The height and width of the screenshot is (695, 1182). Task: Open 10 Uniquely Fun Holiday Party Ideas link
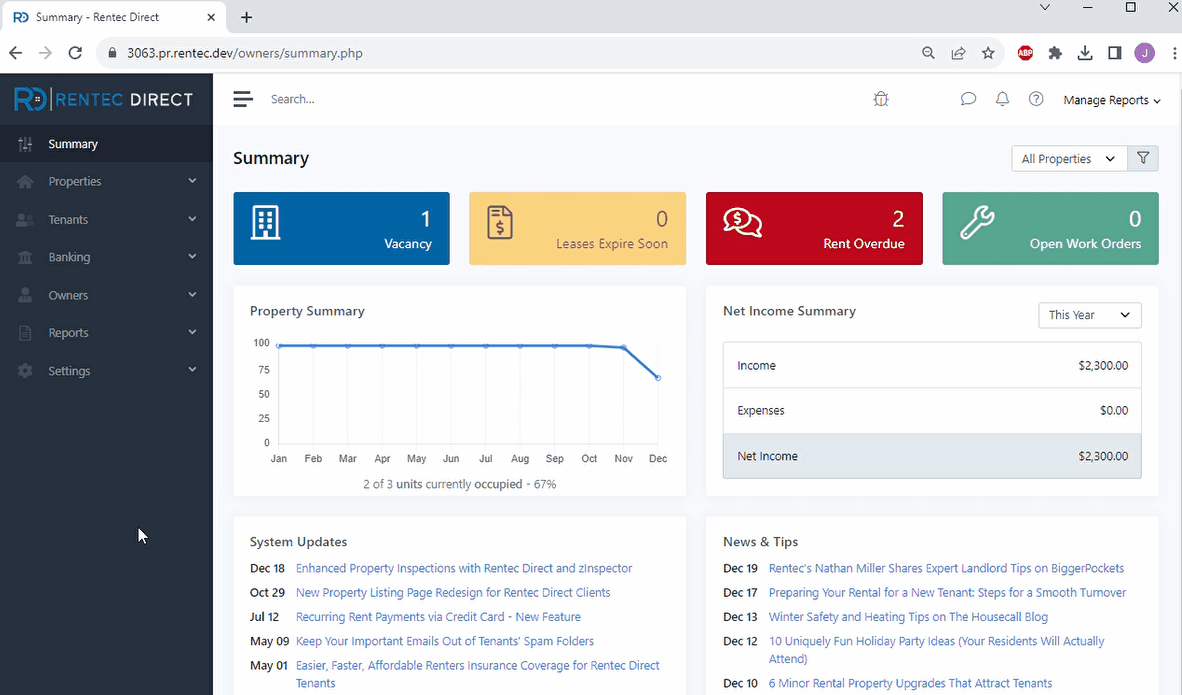[936, 650]
